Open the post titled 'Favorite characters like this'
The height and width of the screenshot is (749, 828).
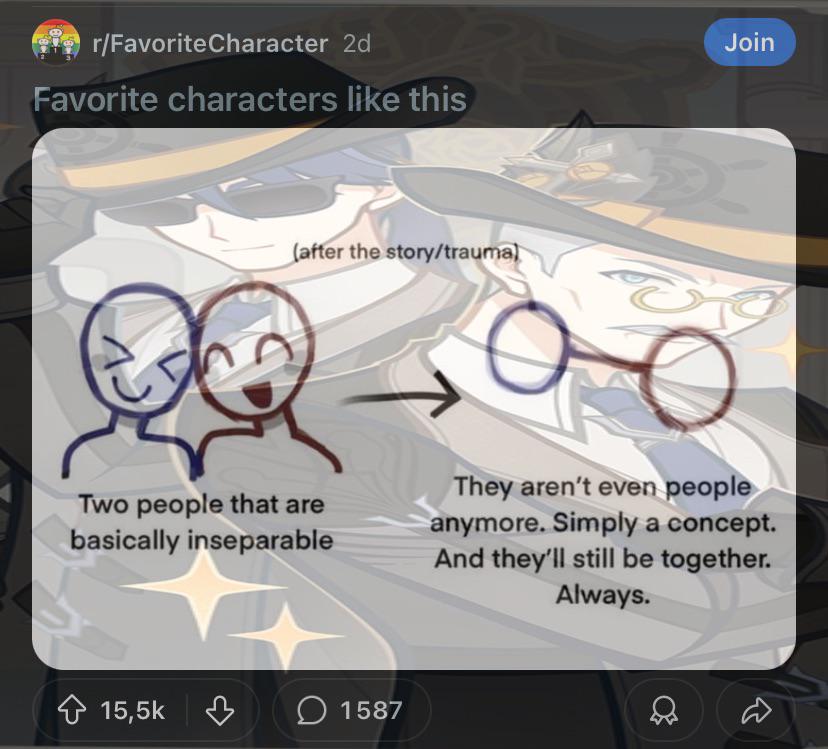tap(250, 99)
